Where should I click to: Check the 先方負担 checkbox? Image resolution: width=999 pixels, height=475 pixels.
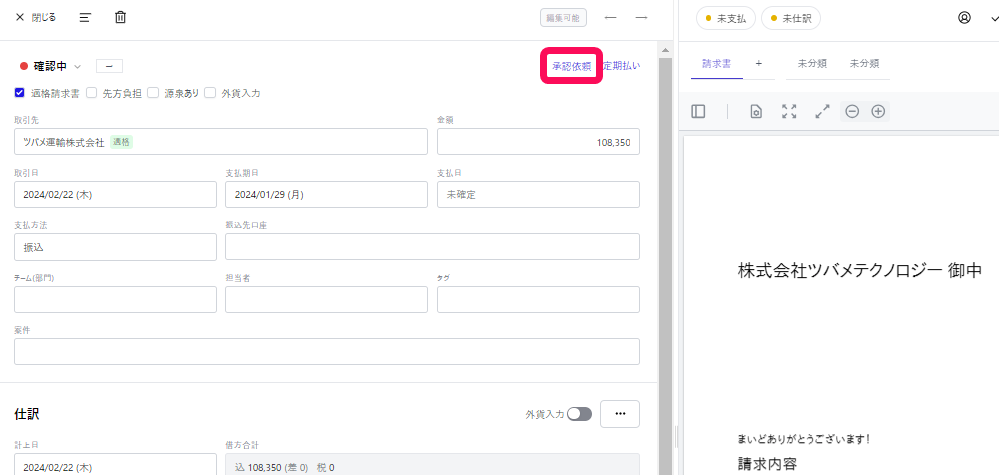[92, 93]
